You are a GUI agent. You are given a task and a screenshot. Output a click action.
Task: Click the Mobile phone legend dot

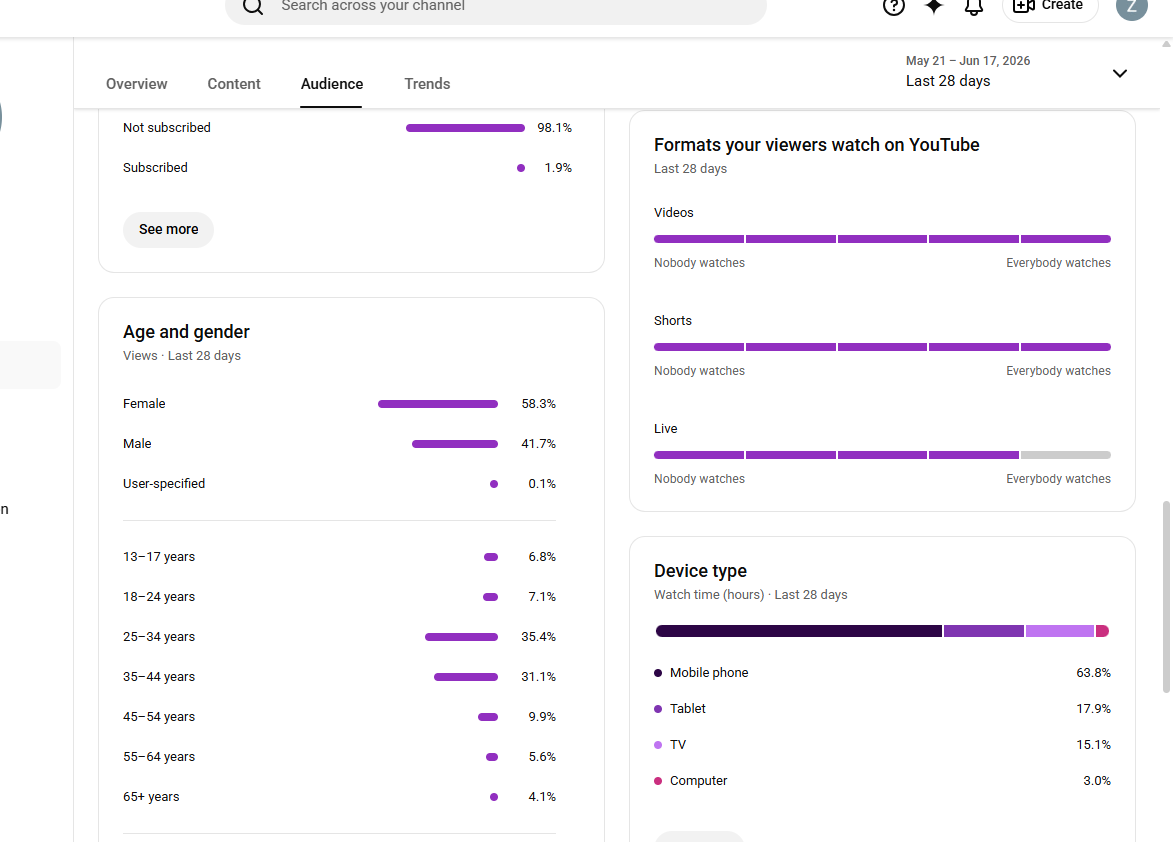[x=658, y=673]
